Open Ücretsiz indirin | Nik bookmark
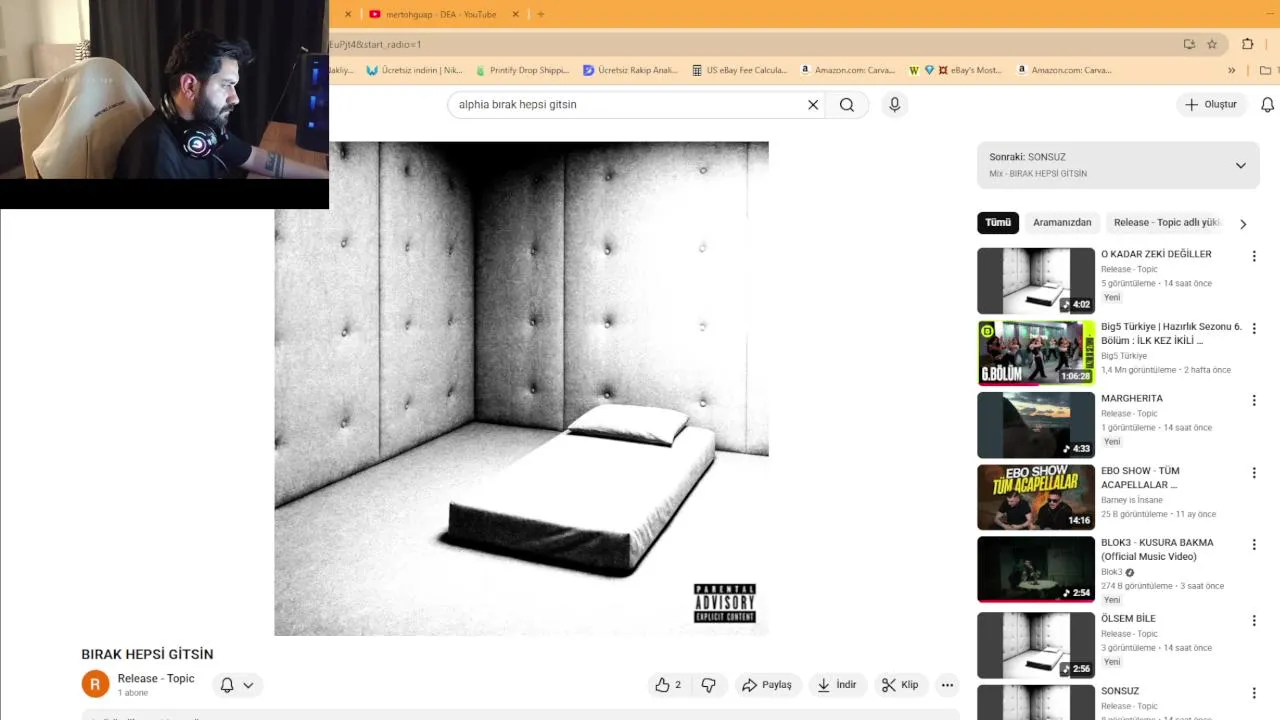The width and height of the screenshot is (1280, 720). point(414,70)
